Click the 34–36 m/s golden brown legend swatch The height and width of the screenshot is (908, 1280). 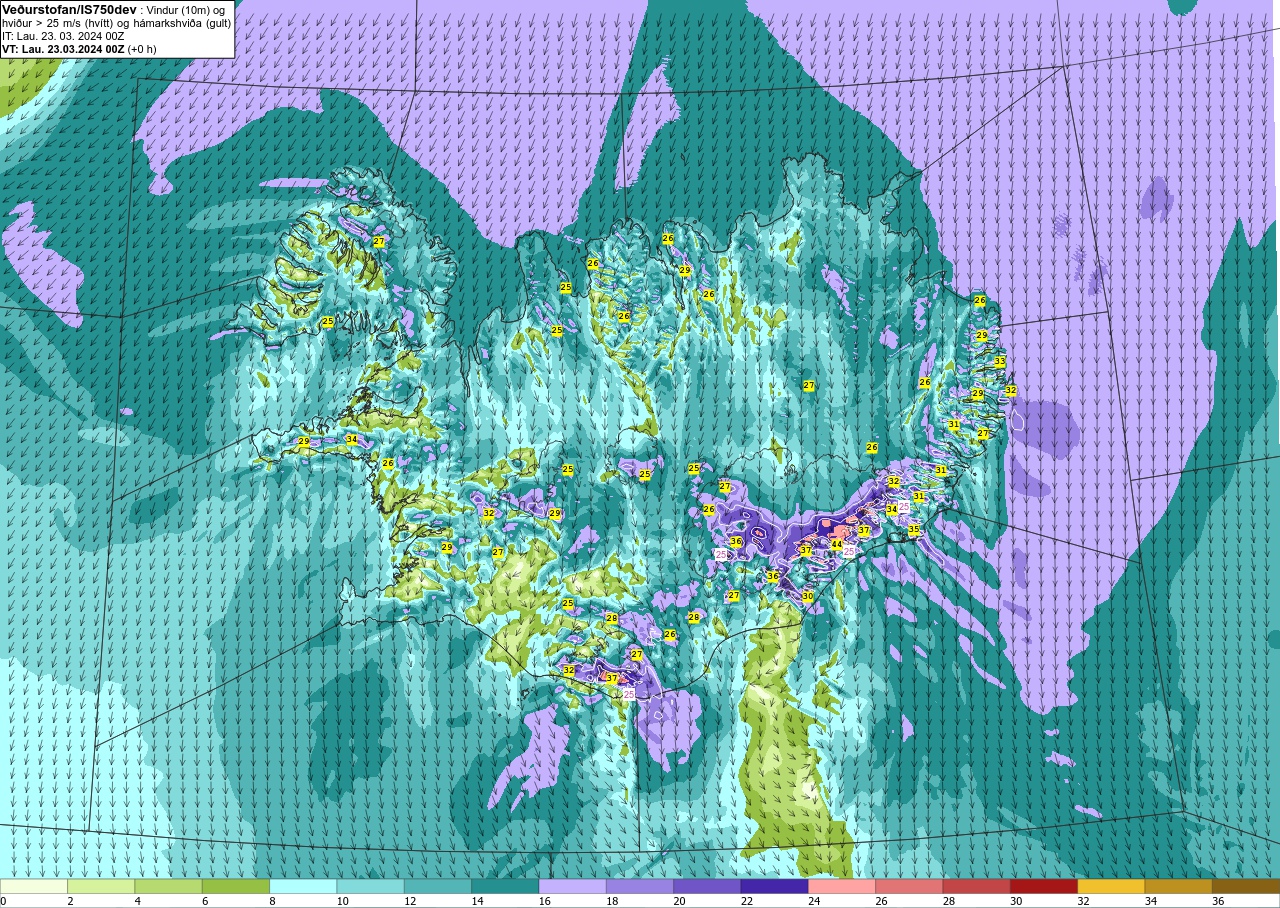[x=1178, y=886]
